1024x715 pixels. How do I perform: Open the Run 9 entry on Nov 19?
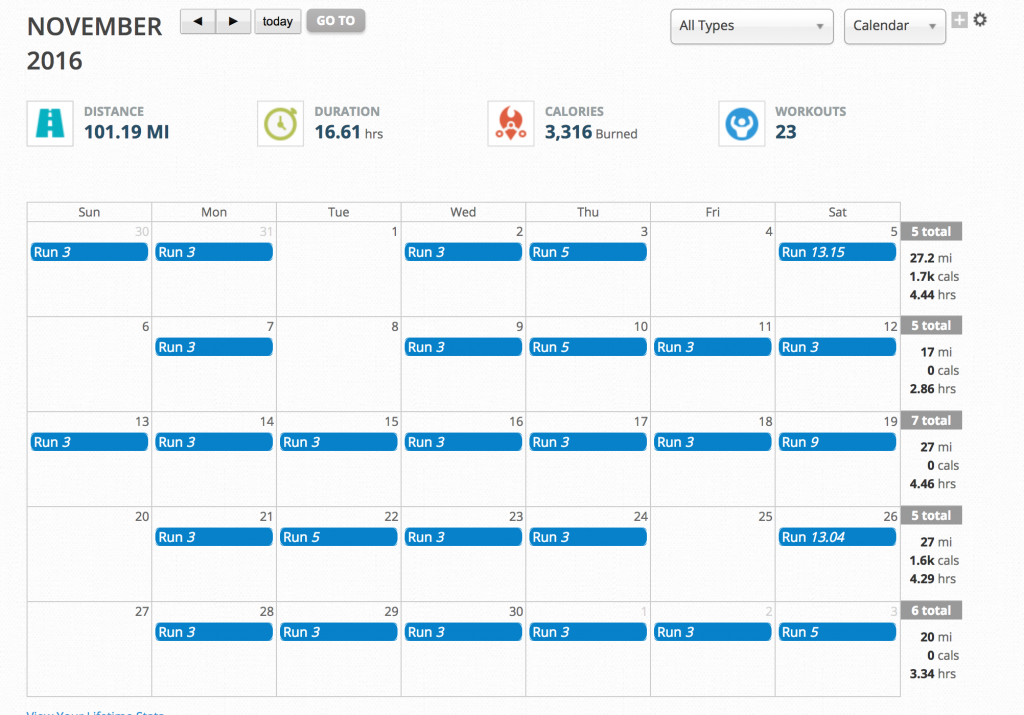[x=837, y=442]
